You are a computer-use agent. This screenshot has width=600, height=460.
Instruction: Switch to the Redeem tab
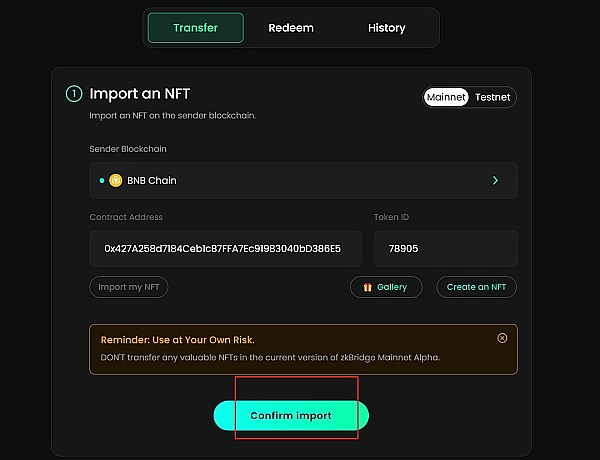coord(291,28)
